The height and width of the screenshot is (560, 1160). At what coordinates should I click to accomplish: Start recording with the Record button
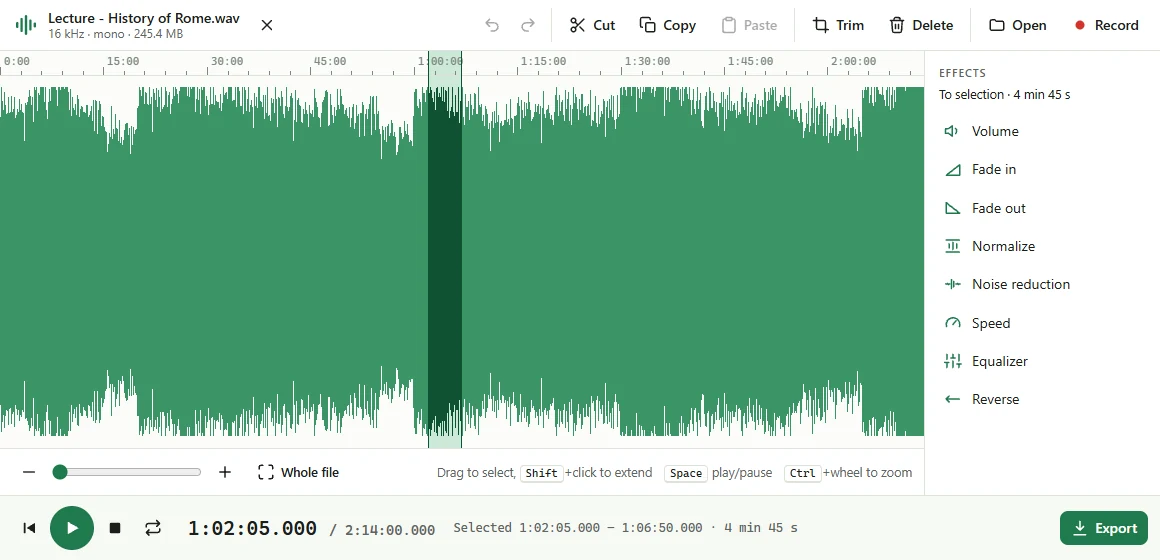[x=1106, y=25]
